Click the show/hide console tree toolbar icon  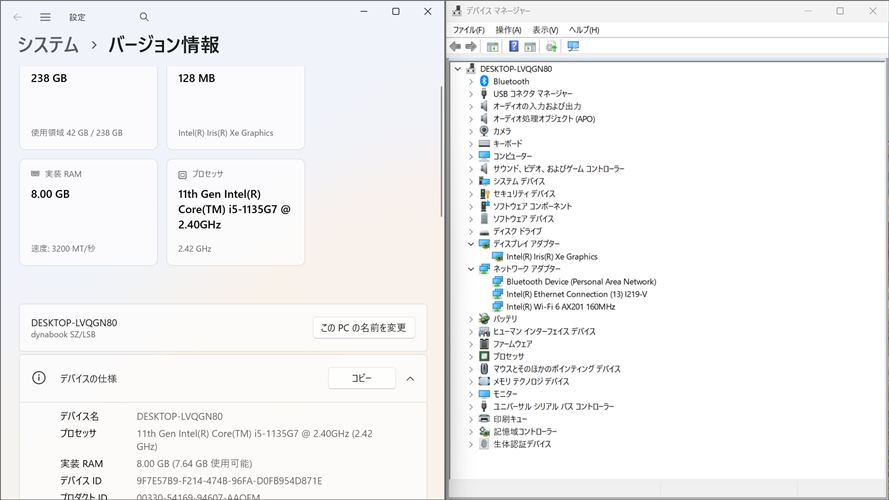[492, 47]
